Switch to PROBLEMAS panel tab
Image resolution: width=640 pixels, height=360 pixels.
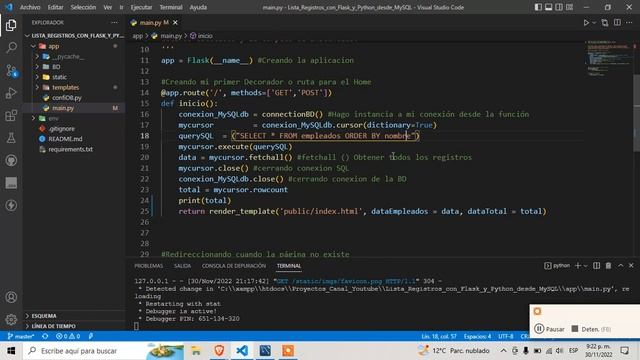click(149, 266)
